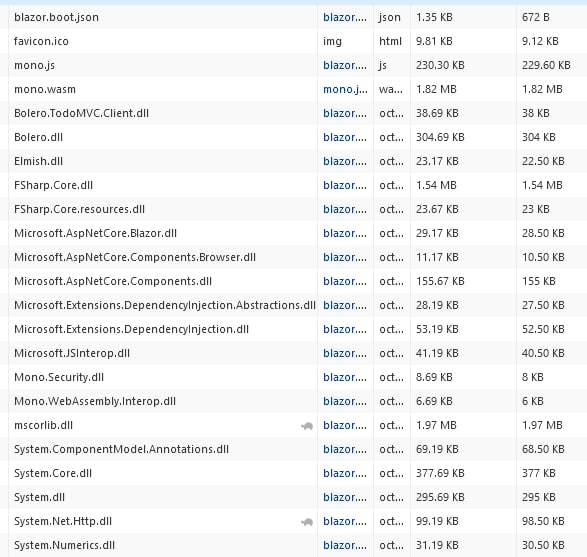Click the 295 KB size value

(x=539, y=496)
